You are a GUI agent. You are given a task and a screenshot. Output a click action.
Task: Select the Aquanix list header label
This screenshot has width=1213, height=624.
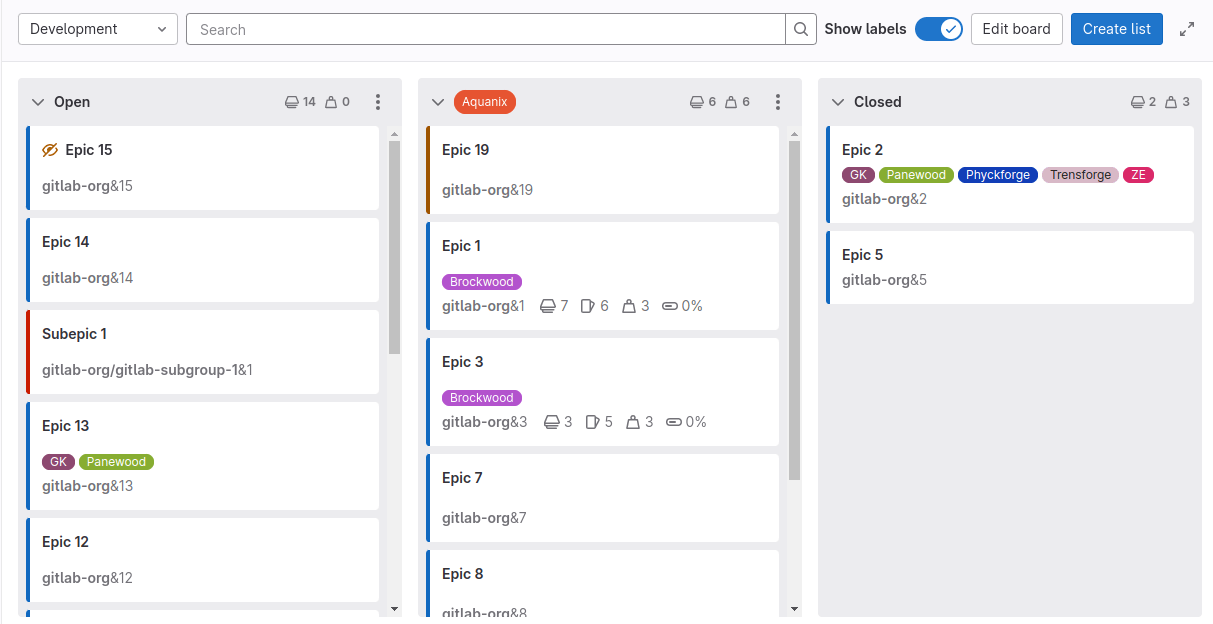(x=484, y=101)
